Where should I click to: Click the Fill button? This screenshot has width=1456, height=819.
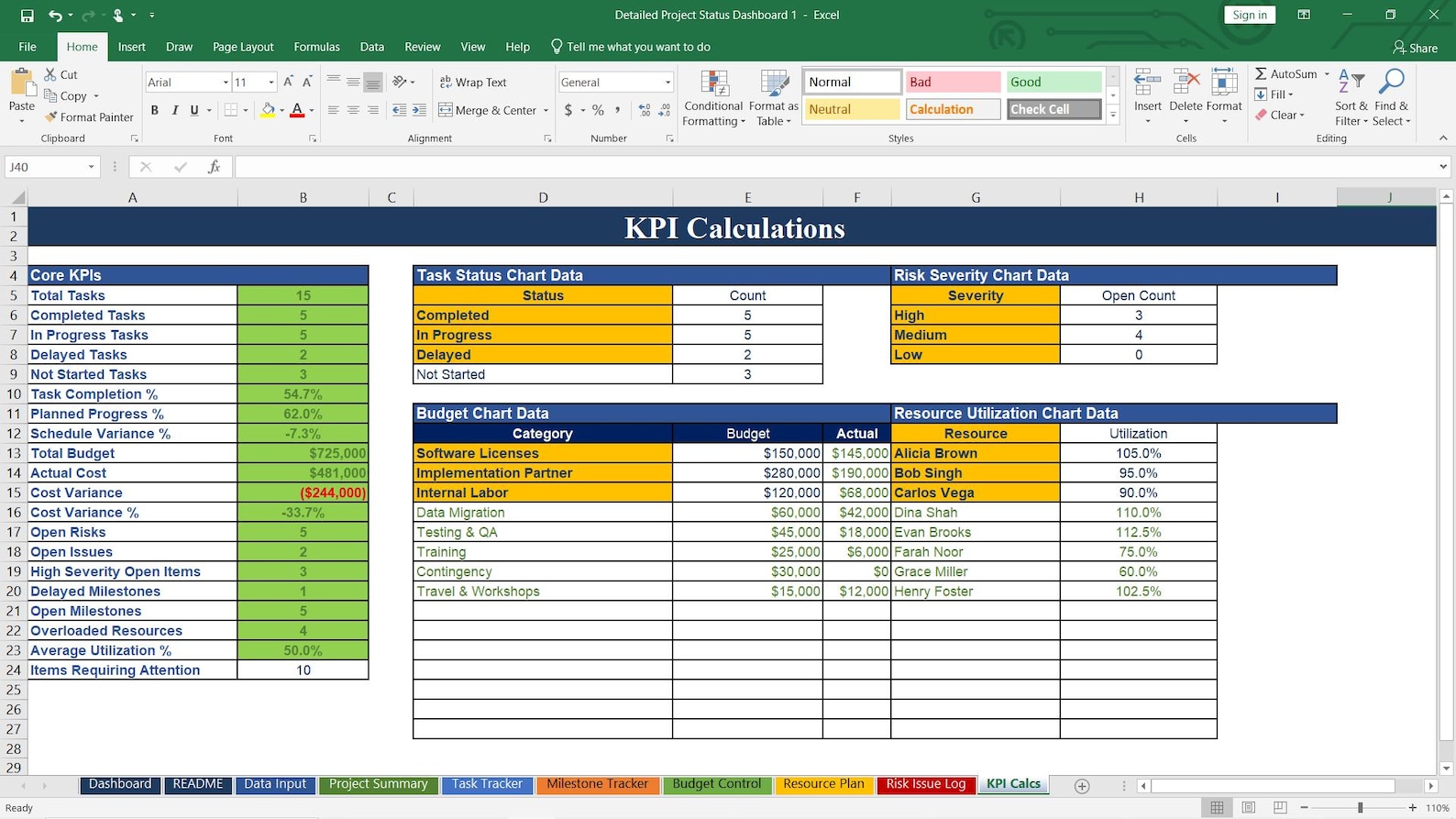1274,94
